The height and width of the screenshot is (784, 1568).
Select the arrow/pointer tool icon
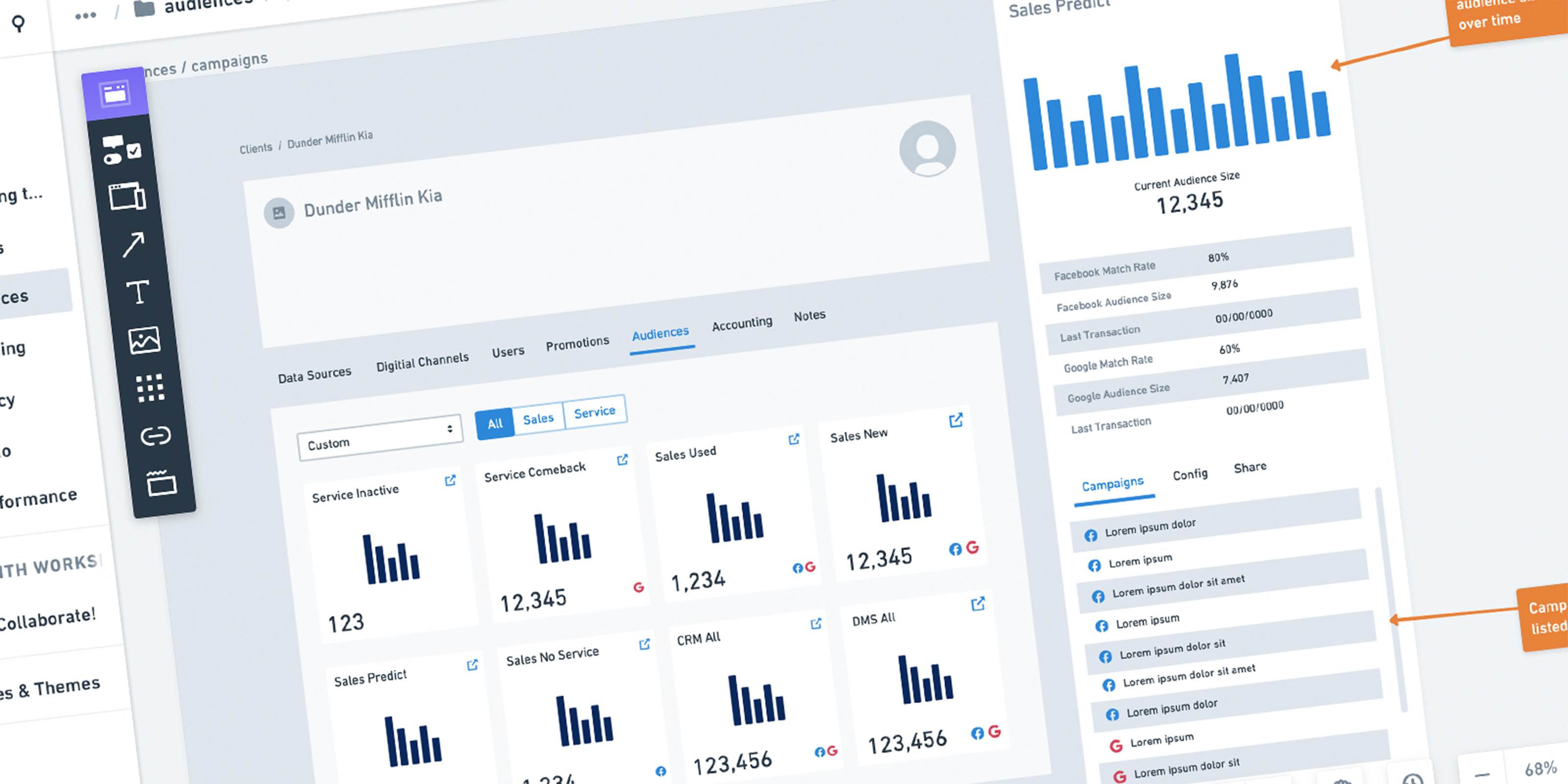[x=131, y=243]
